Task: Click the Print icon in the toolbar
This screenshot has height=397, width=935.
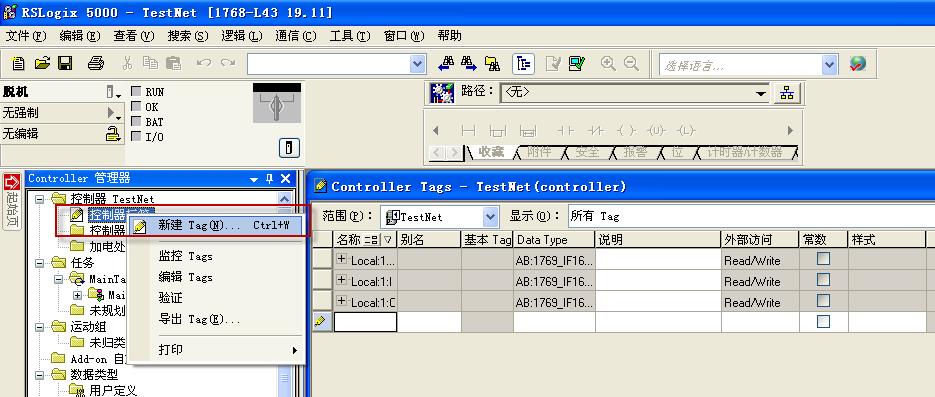Action: (x=96, y=63)
